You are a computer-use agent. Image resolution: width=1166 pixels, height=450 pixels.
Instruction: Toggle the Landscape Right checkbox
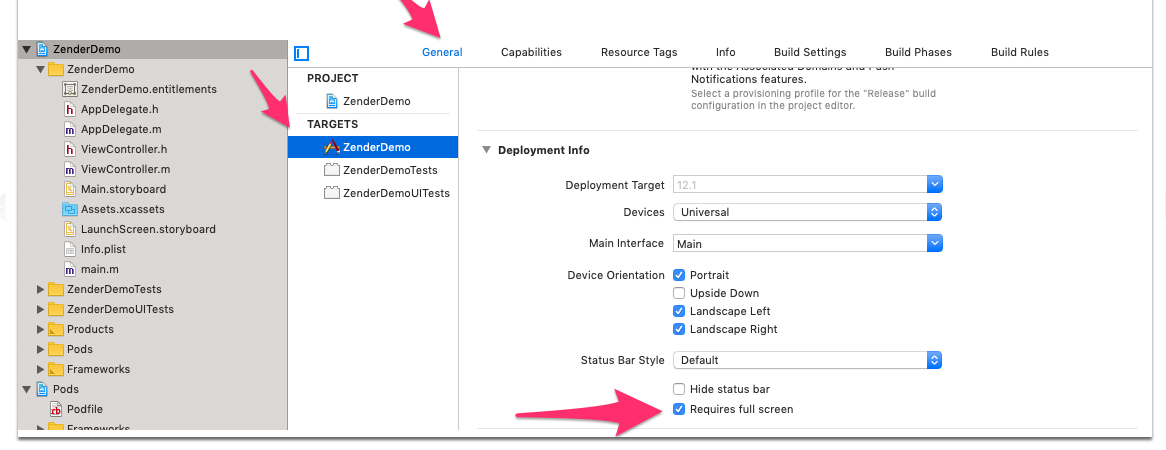(678, 329)
